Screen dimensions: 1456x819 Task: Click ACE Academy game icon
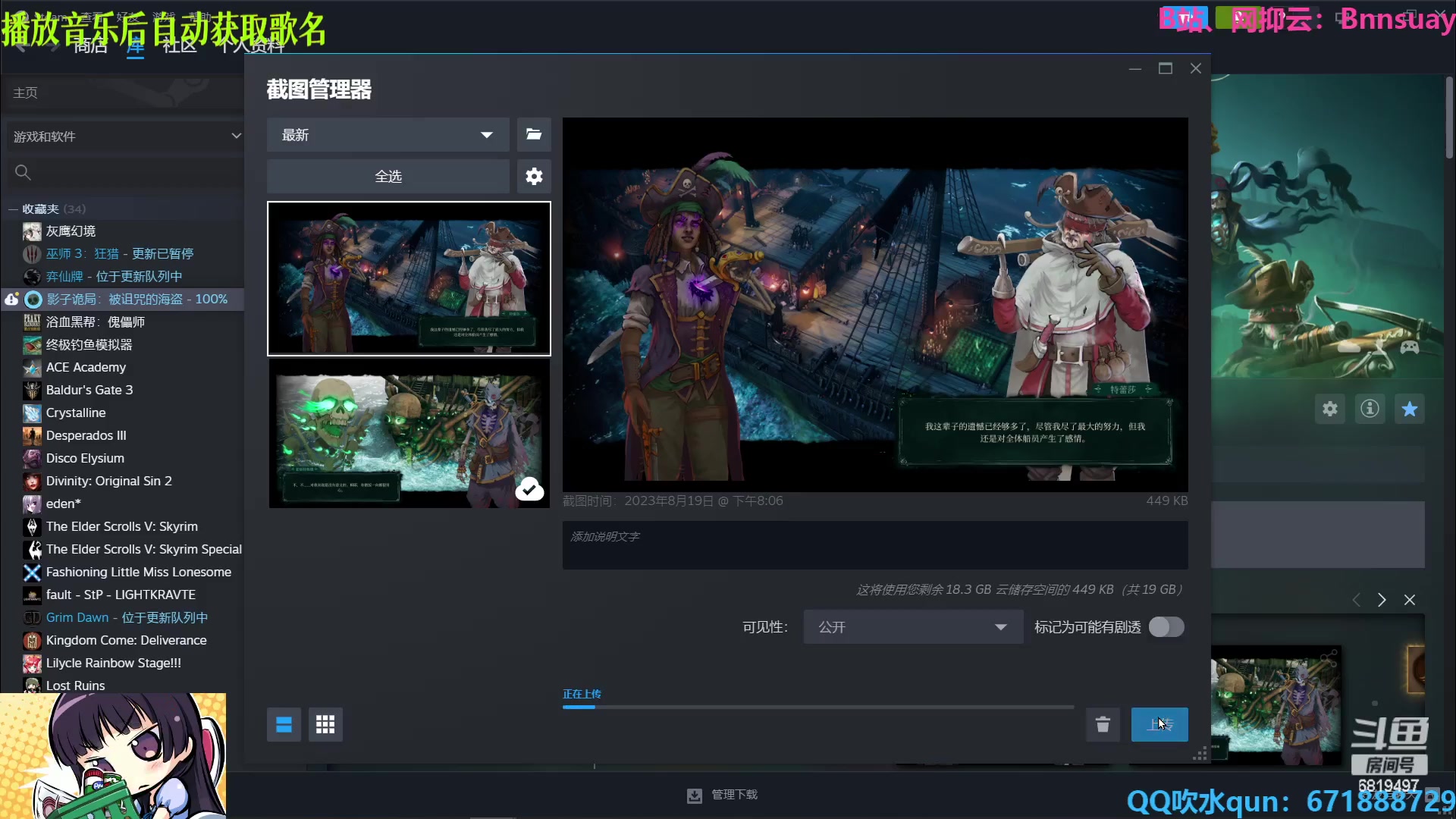coord(32,367)
